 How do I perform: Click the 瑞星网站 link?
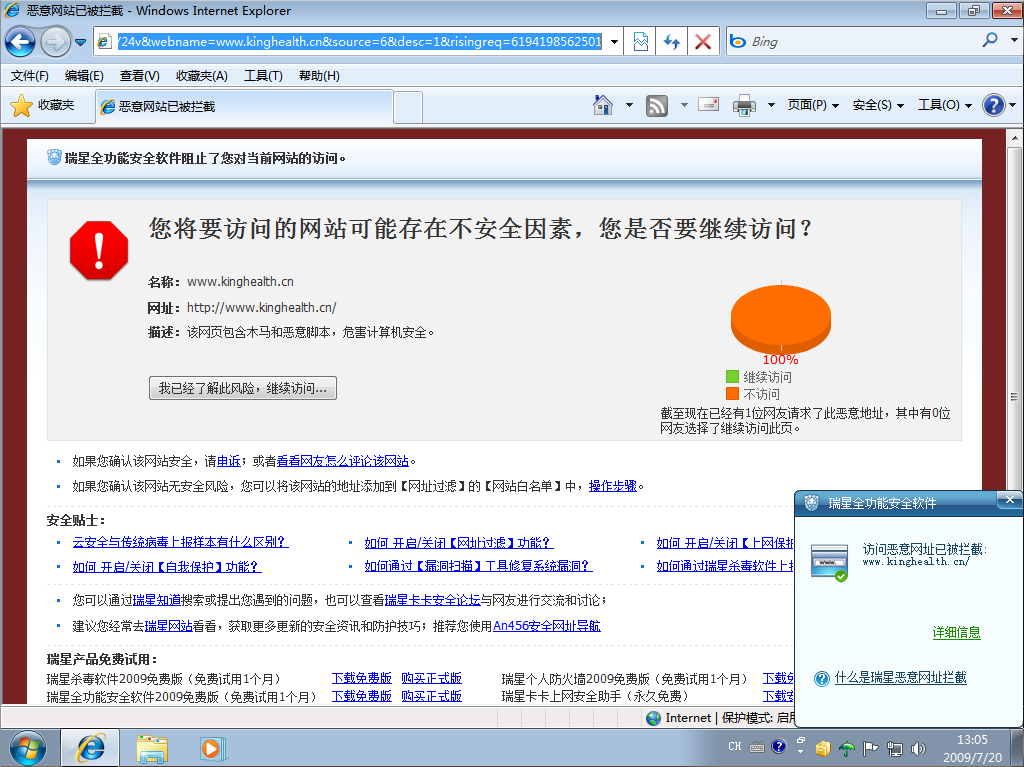pos(168,626)
